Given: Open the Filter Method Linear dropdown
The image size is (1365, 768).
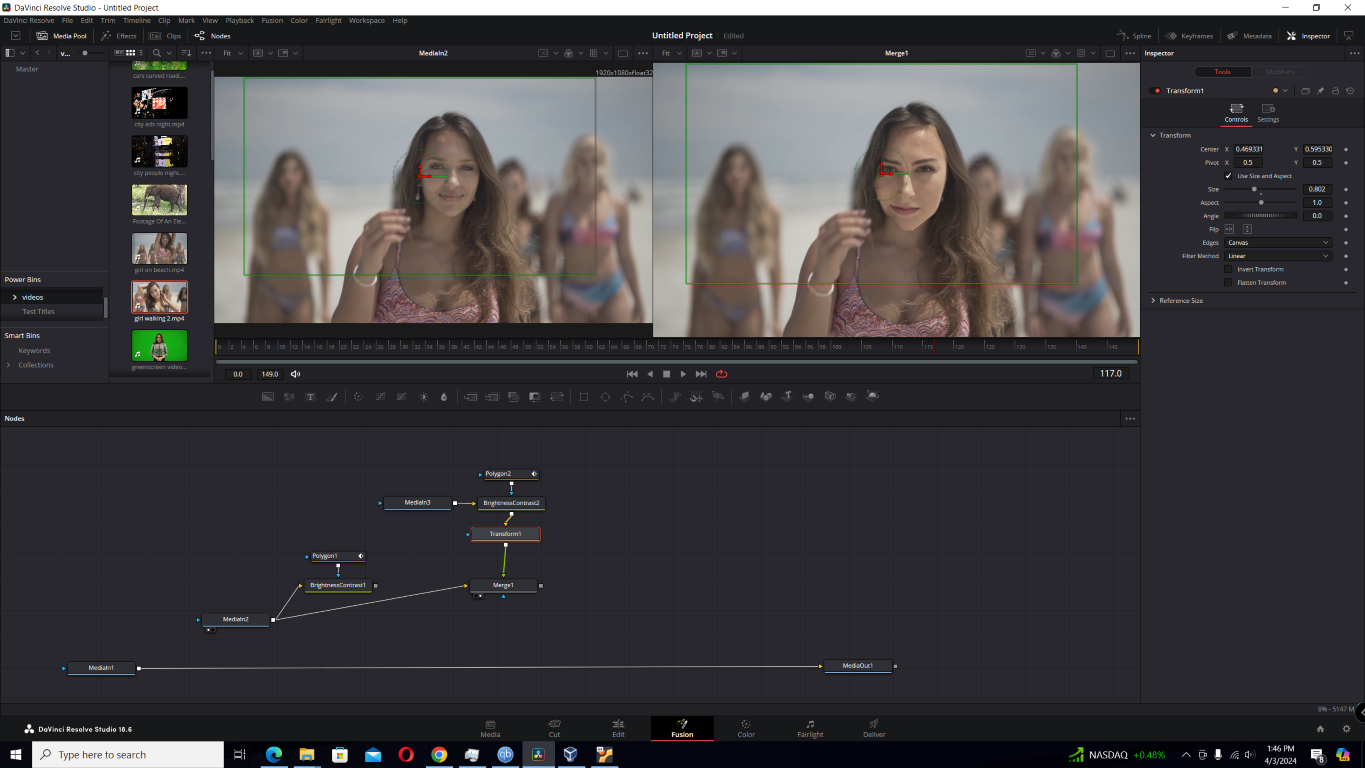Looking at the screenshot, I should tap(1278, 256).
